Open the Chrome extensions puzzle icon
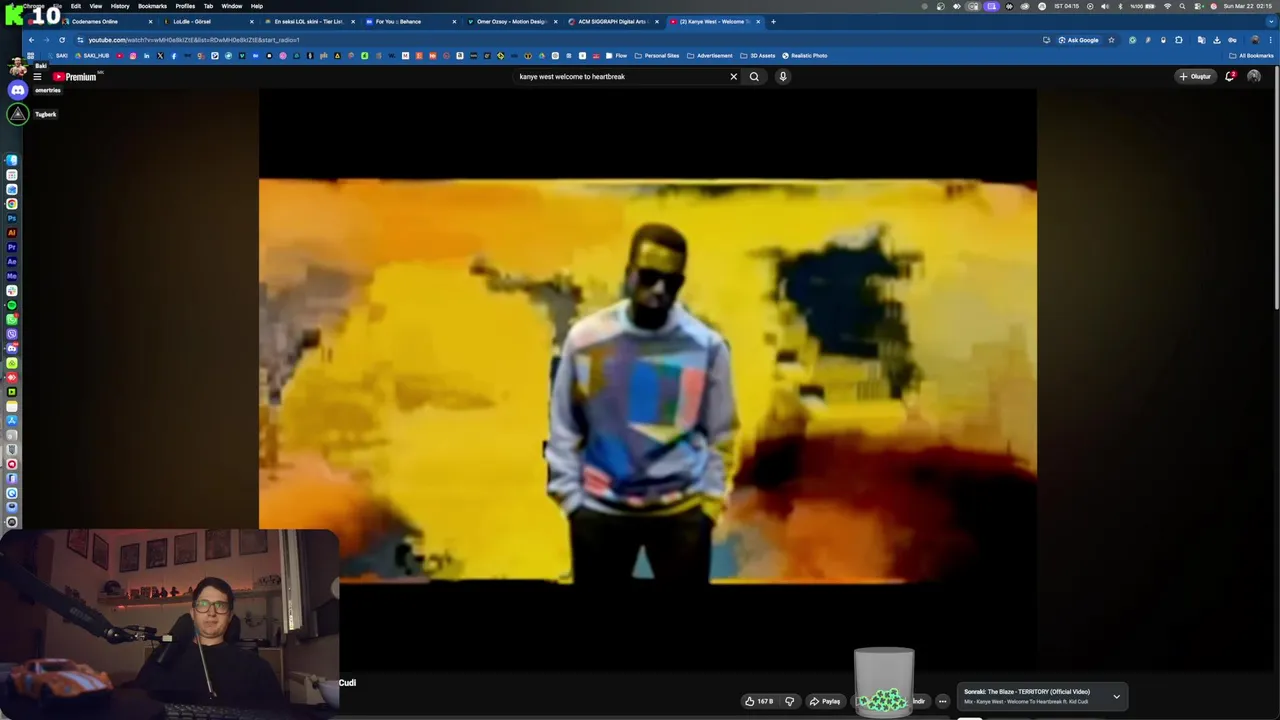The image size is (1280, 720). (1179, 40)
